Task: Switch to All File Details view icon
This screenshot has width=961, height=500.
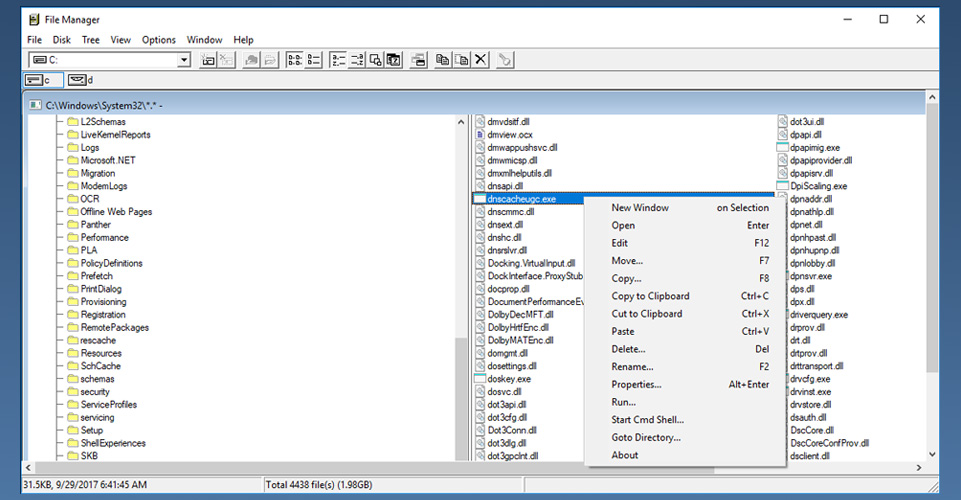Action: pyautogui.click(x=313, y=59)
